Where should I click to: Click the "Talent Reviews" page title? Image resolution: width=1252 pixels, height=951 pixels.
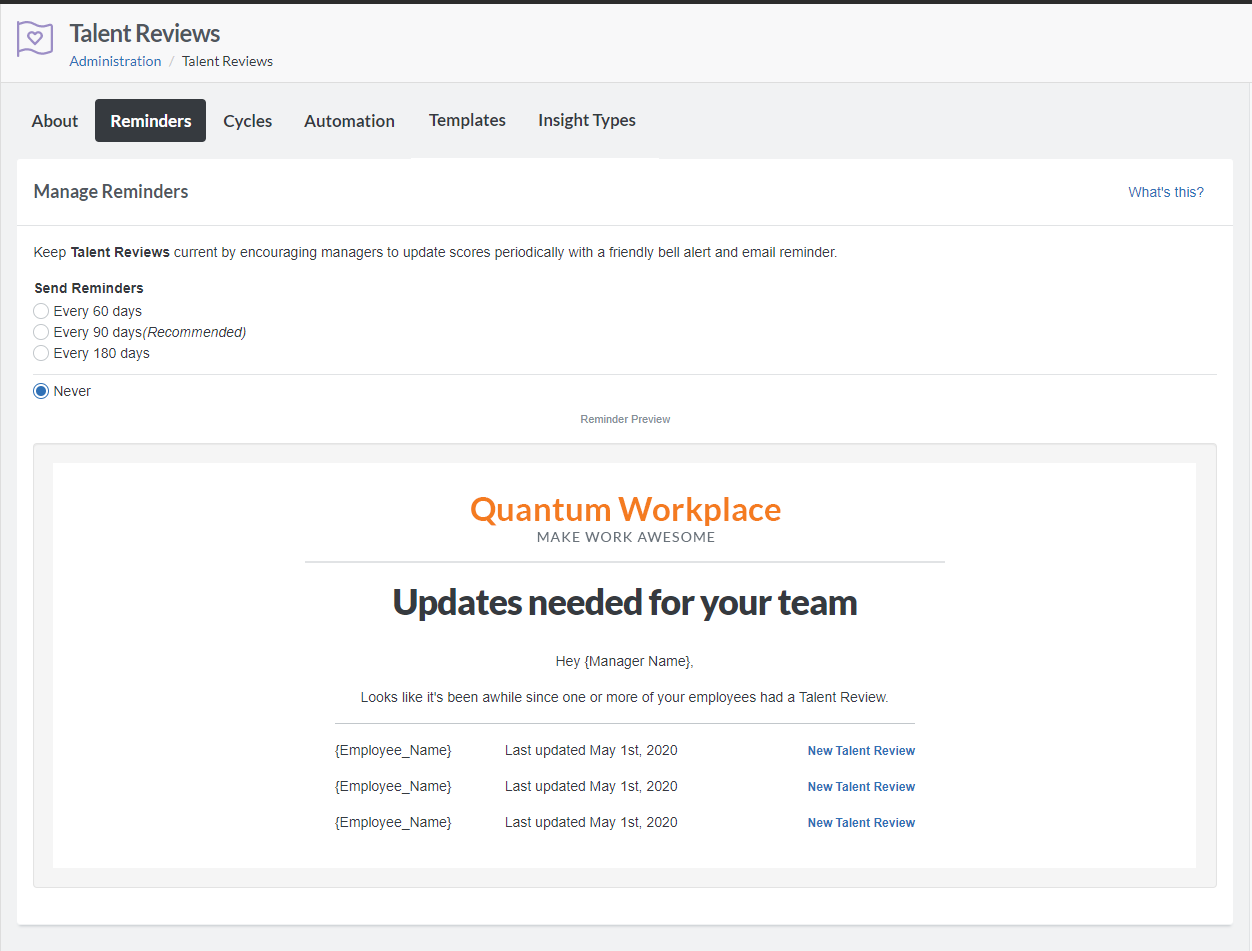coord(145,33)
